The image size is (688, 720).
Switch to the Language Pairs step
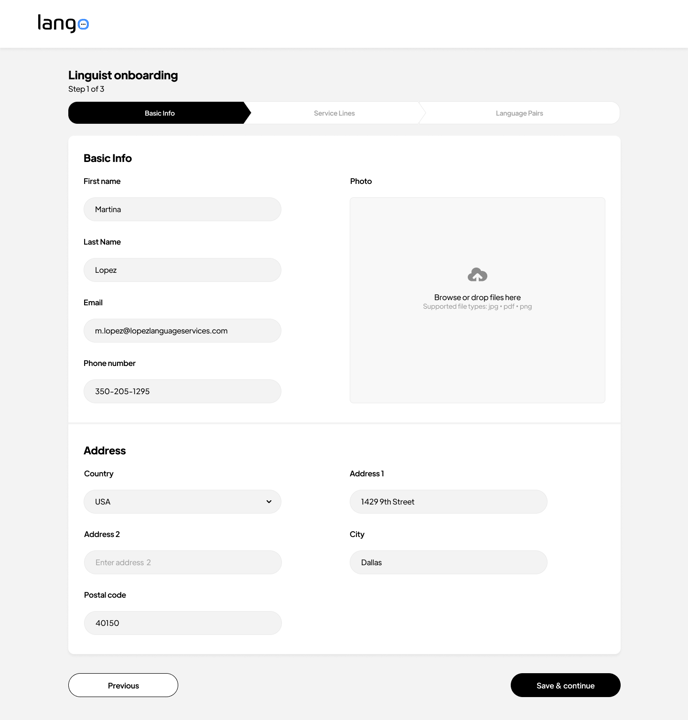pyautogui.click(x=519, y=113)
